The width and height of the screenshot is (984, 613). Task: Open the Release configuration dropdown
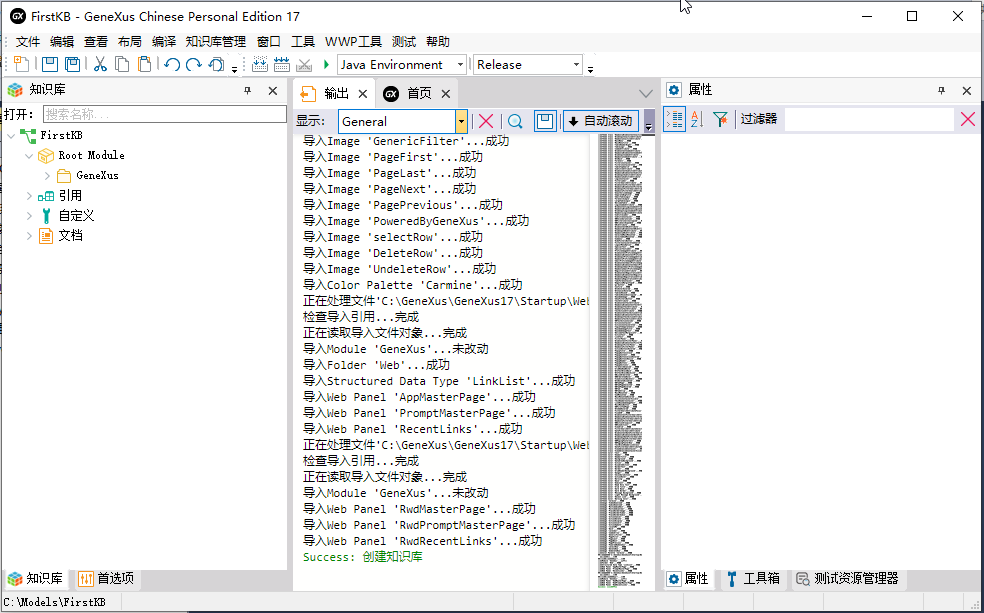point(576,65)
